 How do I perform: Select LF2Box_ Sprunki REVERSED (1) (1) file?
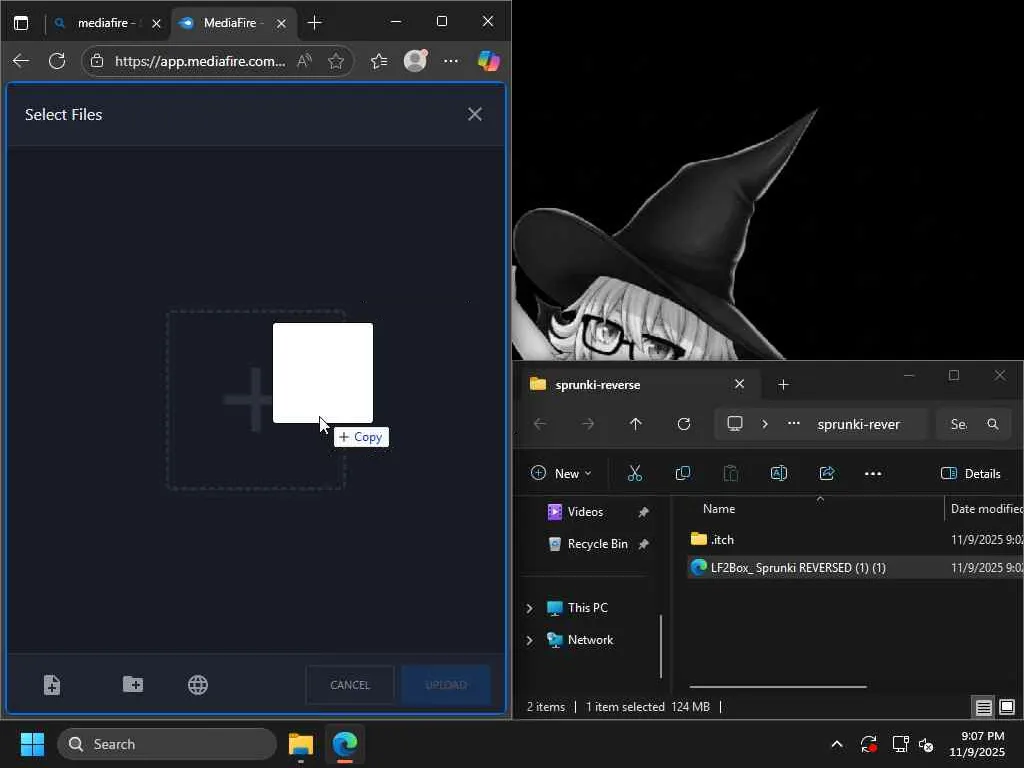tap(798, 568)
